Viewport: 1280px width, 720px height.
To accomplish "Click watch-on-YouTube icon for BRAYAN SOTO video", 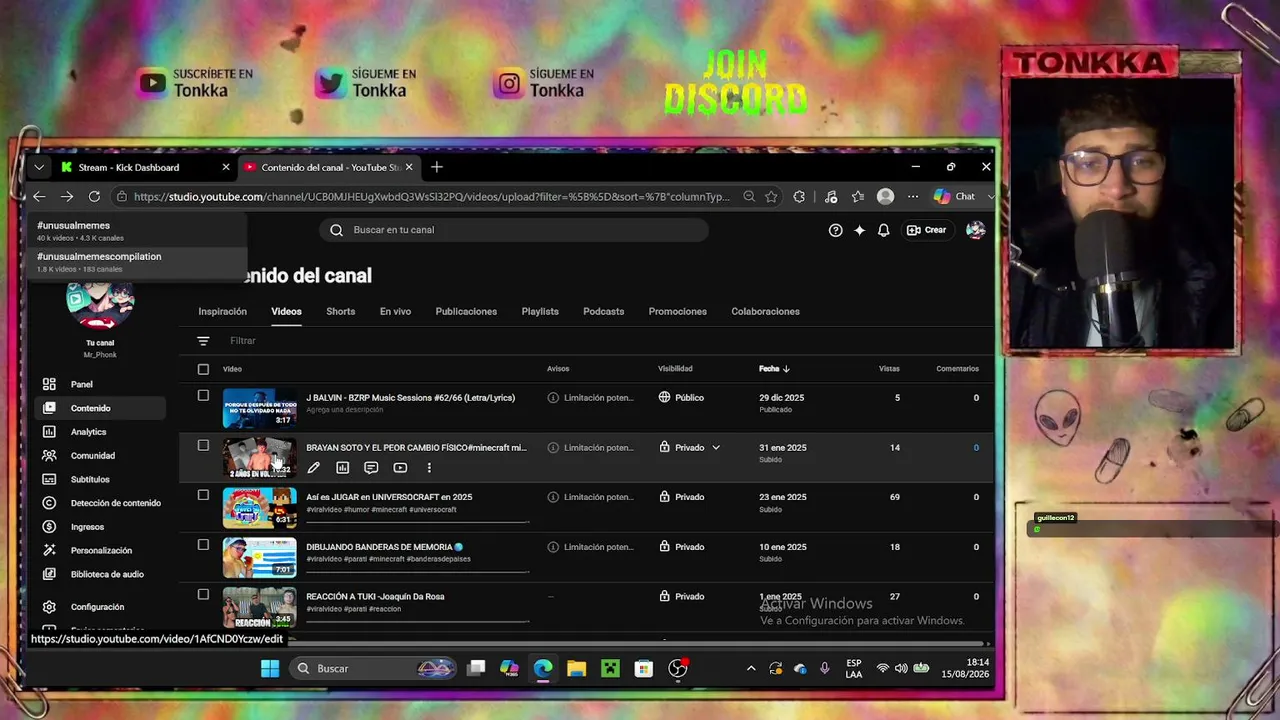I will [400, 467].
